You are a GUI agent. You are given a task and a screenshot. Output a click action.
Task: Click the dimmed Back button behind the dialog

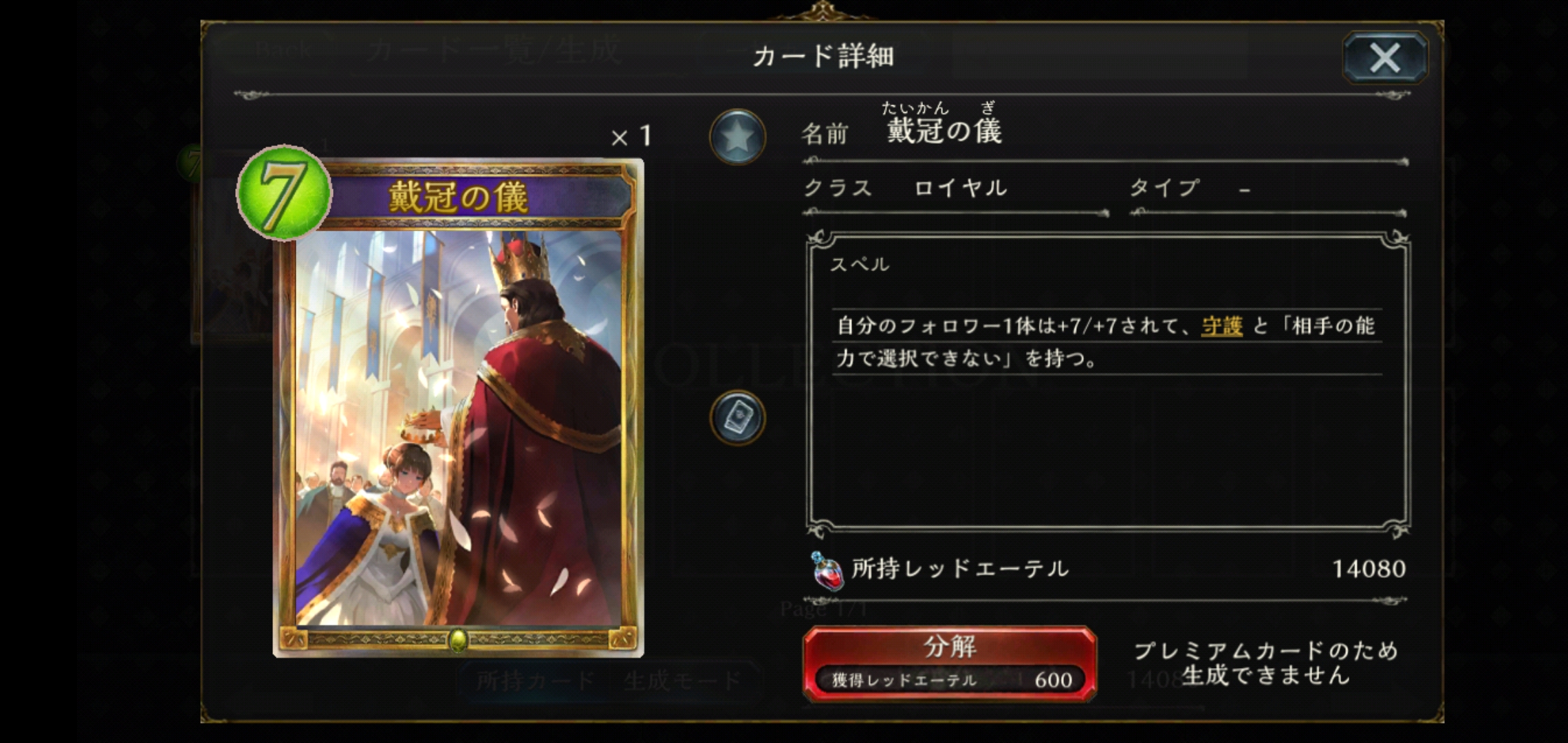tap(283, 50)
